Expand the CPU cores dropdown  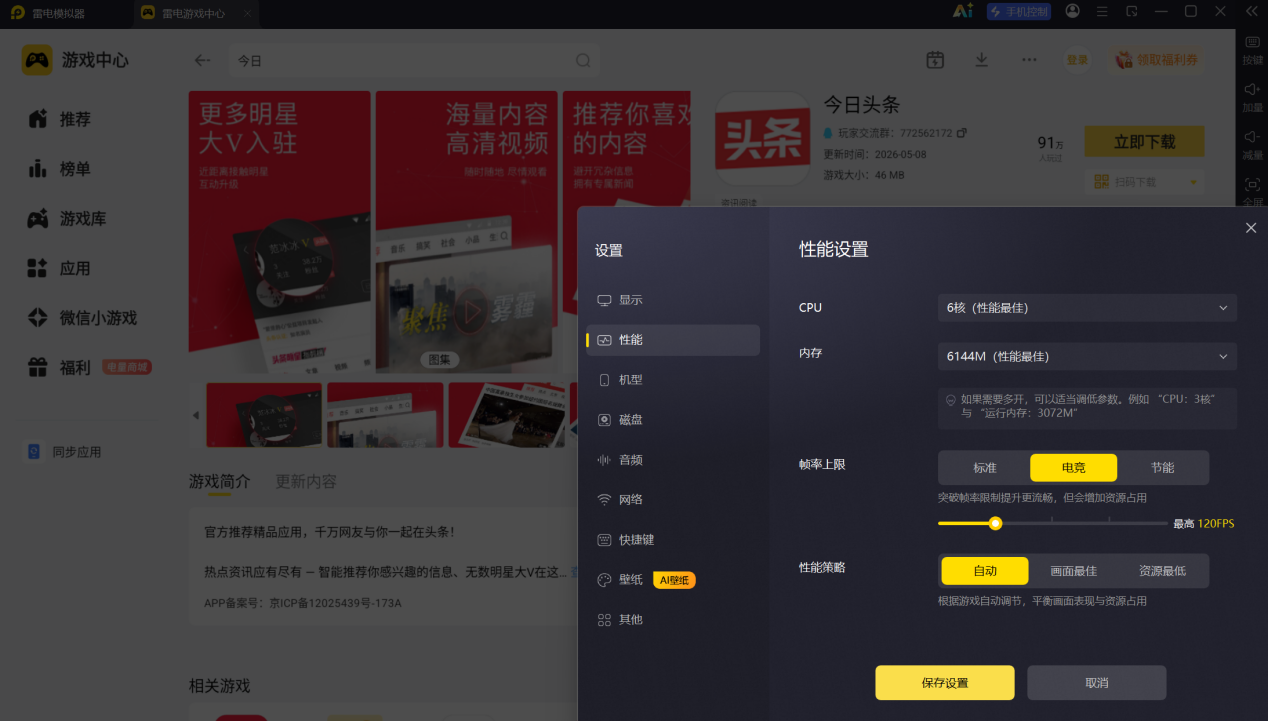(1087, 308)
